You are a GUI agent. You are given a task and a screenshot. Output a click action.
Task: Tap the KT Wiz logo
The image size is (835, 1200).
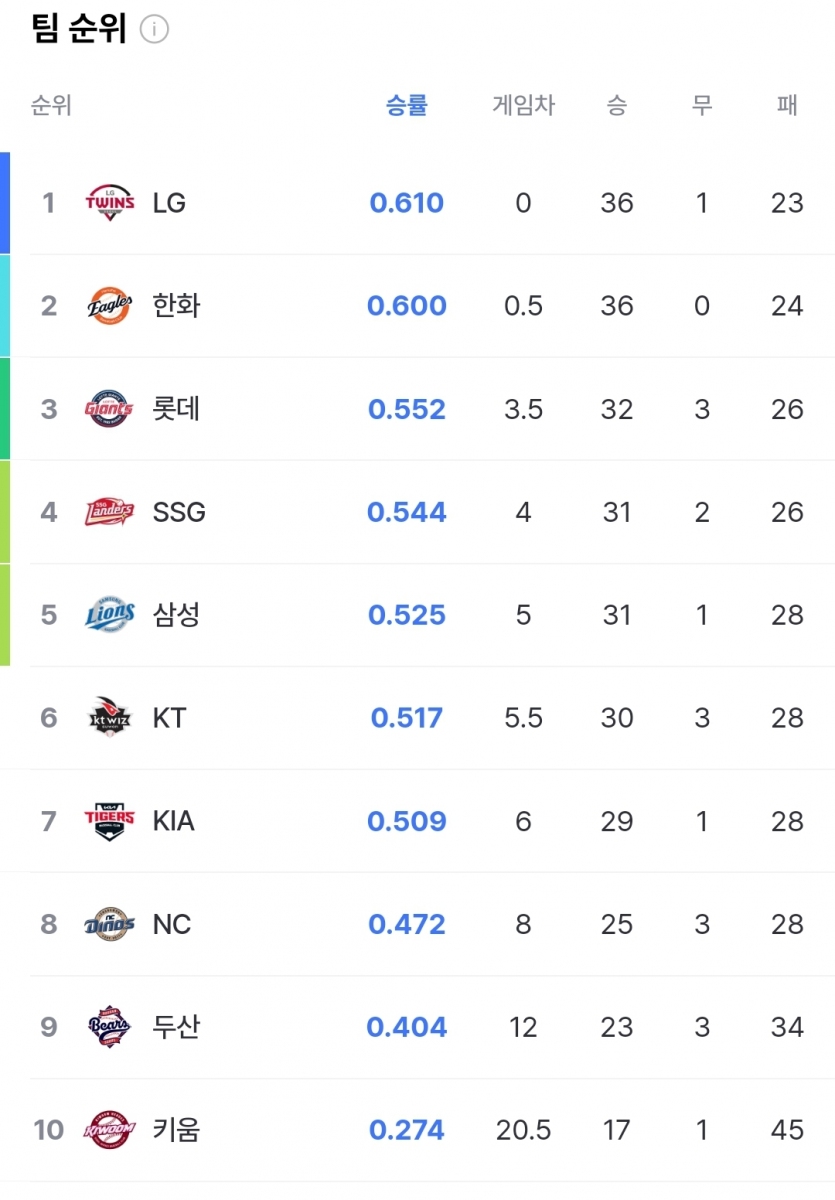point(109,718)
